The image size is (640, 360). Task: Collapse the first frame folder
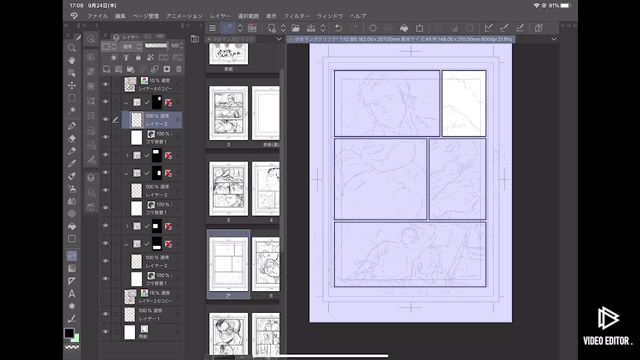(x=126, y=102)
